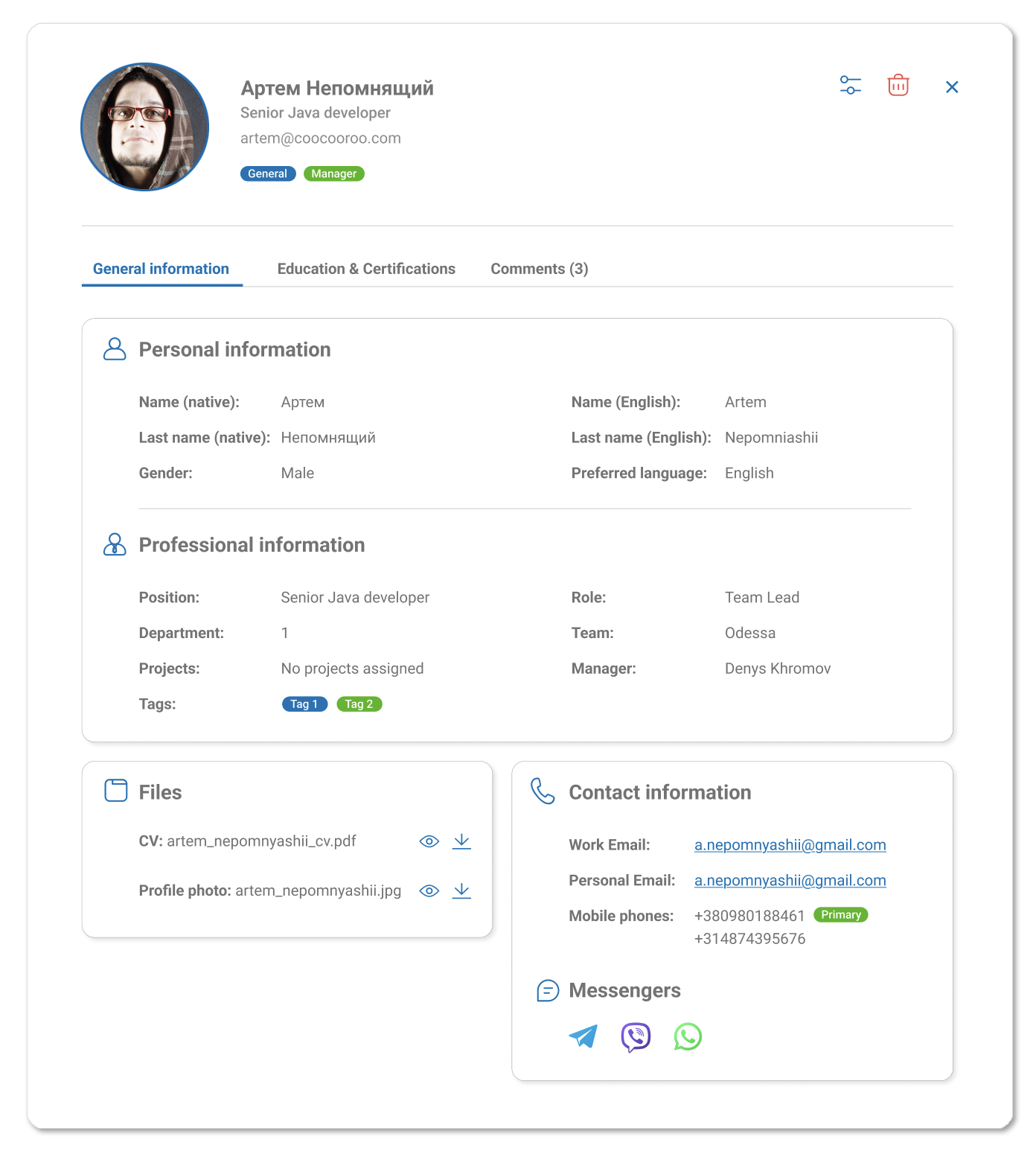Image resolution: width=1036 pixels, height=1154 pixels.
Task: Click the Personal Email address link
Action: (790, 881)
